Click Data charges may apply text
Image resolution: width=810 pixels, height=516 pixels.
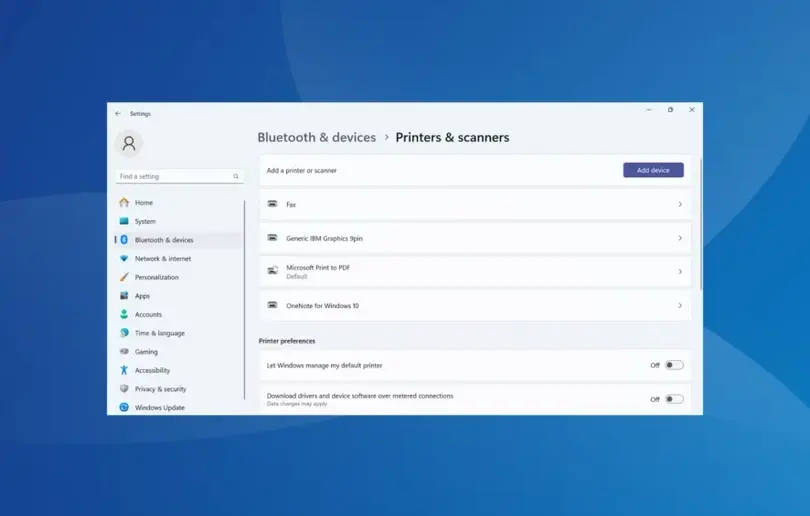coord(297,404)
